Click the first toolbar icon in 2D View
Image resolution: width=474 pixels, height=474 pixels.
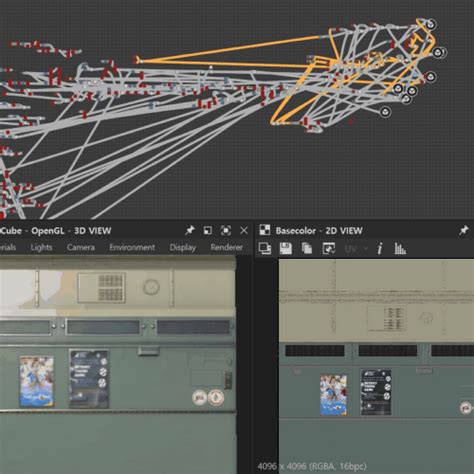pyautogui.click(x=265, y=248)
